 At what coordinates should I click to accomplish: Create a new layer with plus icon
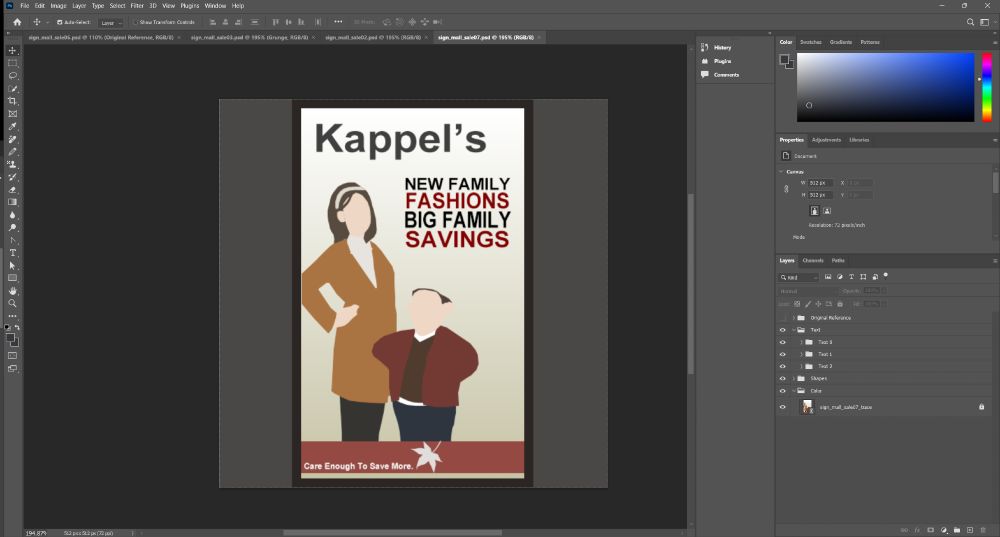coord(970,530)
